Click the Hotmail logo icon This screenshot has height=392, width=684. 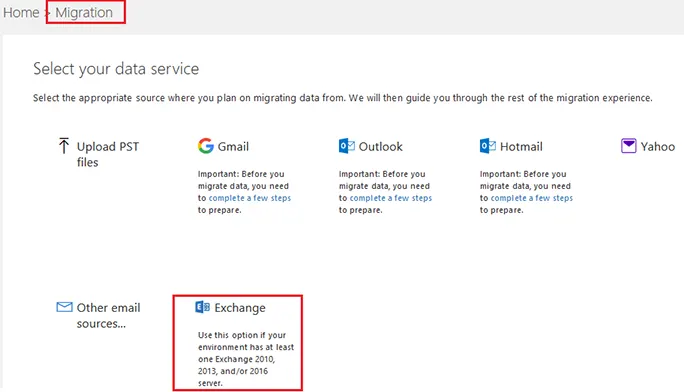click(488, 146)
